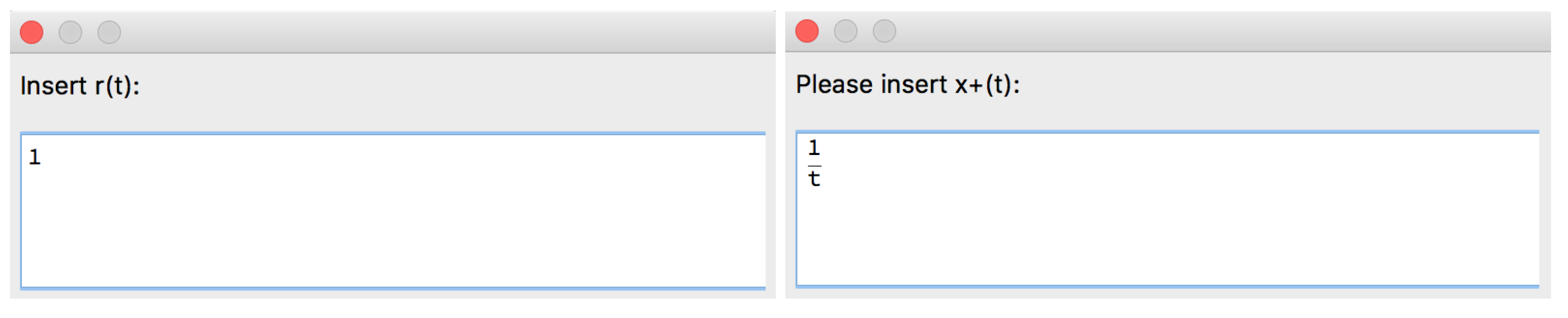The height and width of the screenshot is (318, 1568).
Task: Minimize the 'Insert r(t)' window
Action: pos(71,32)
